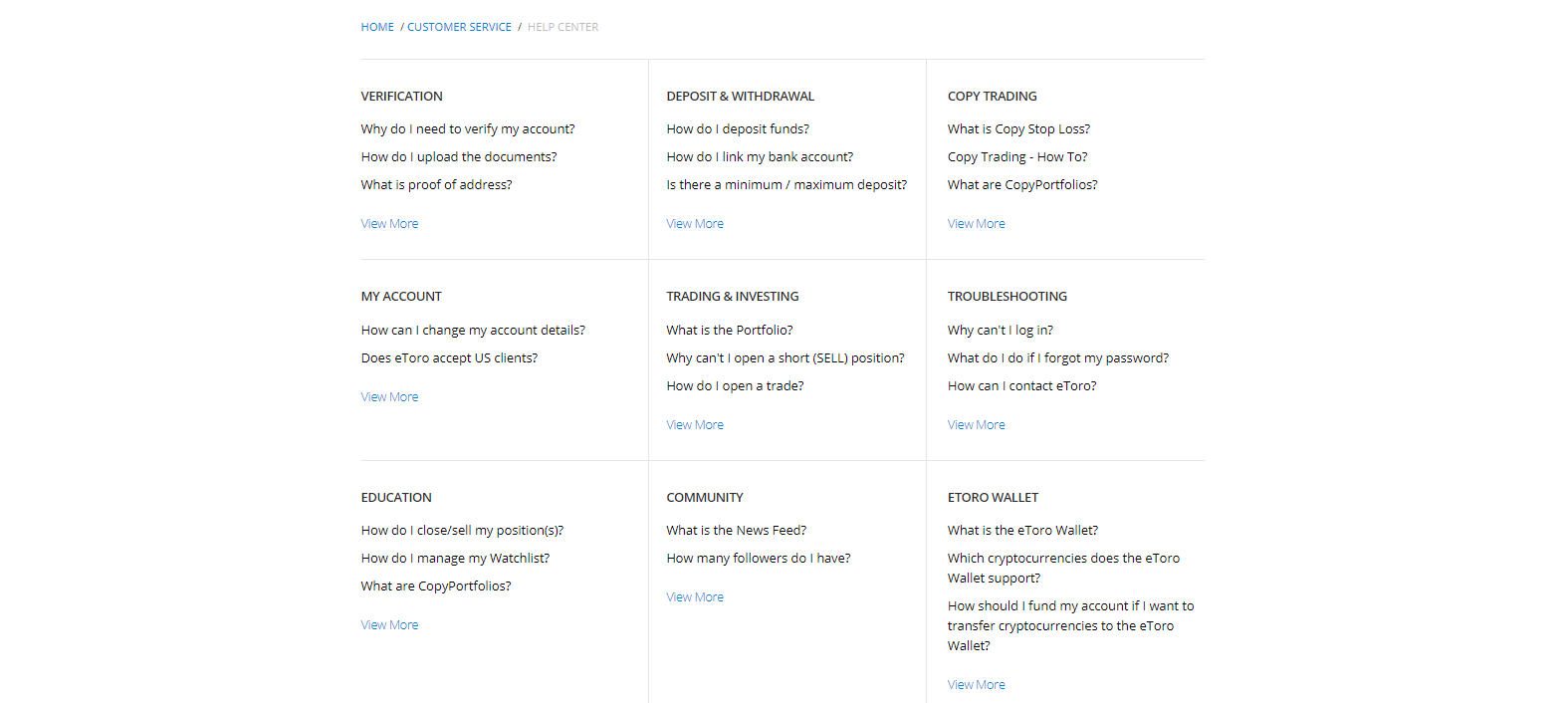
Task: Select 'How do I link my bank account?'
Action: coord(760,157)
